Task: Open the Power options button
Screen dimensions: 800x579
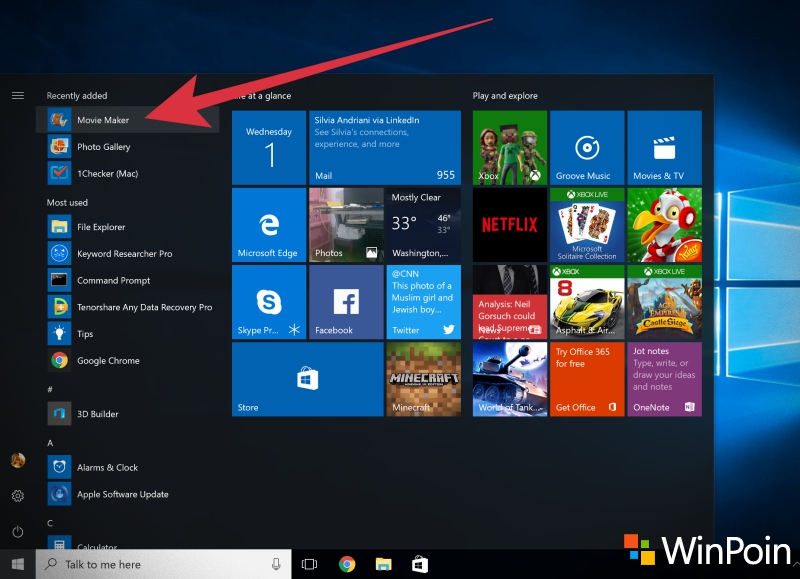Action: point(18,532)
